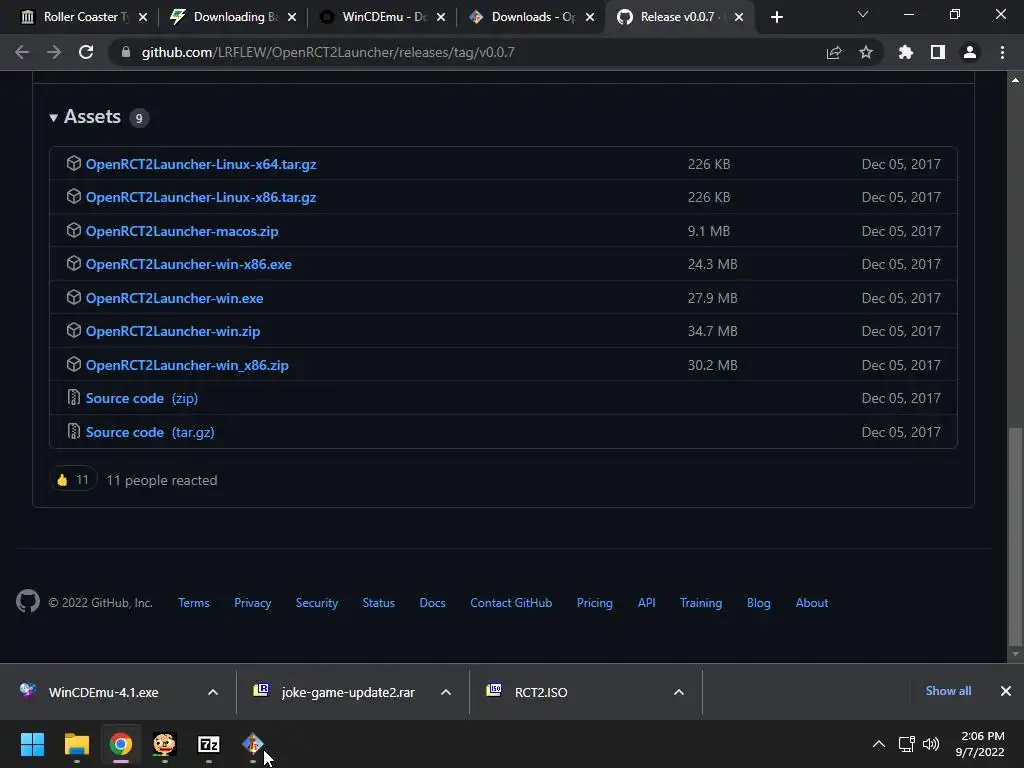1024x768 pixels.
Task: Open downloaded WinCDEmu-4.1.exe
Action: (x=103, y=692)
